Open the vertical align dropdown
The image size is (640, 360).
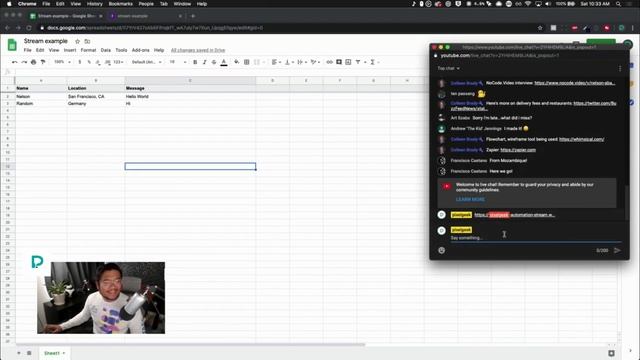[289, 62]
